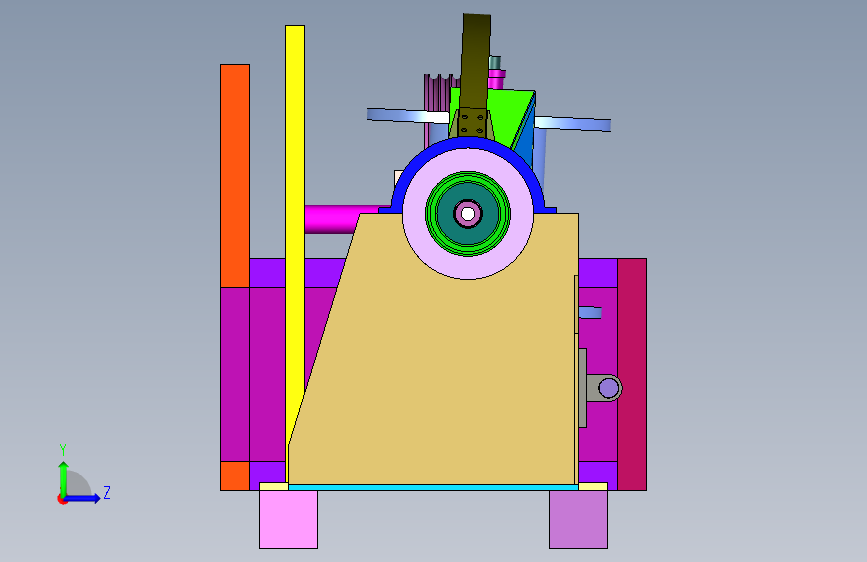Viewport: 867px width, 562px height.
Task: Pick the purple right foot block
Action: click(x=578, y=519)
